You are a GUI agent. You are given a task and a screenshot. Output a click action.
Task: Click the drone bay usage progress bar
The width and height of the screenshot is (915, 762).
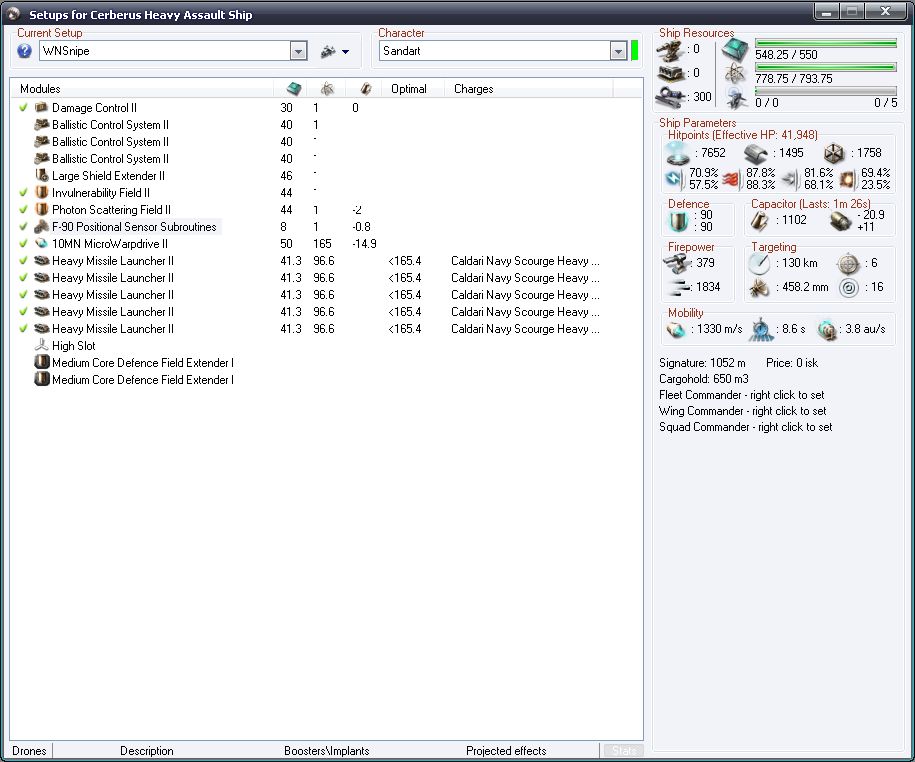pyautogui.click(x=826, y=91)
